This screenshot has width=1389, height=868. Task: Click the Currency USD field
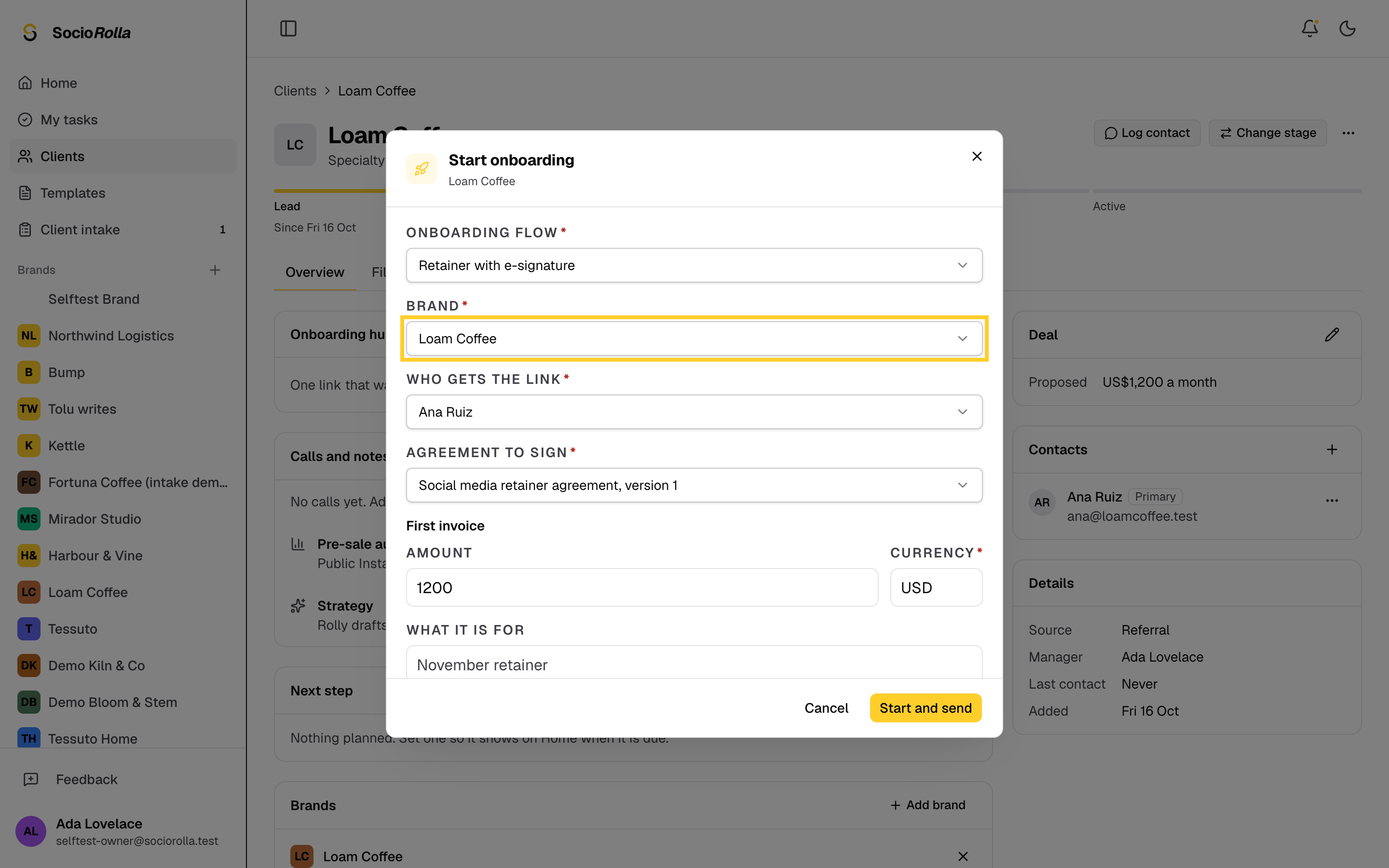(936, 587)
